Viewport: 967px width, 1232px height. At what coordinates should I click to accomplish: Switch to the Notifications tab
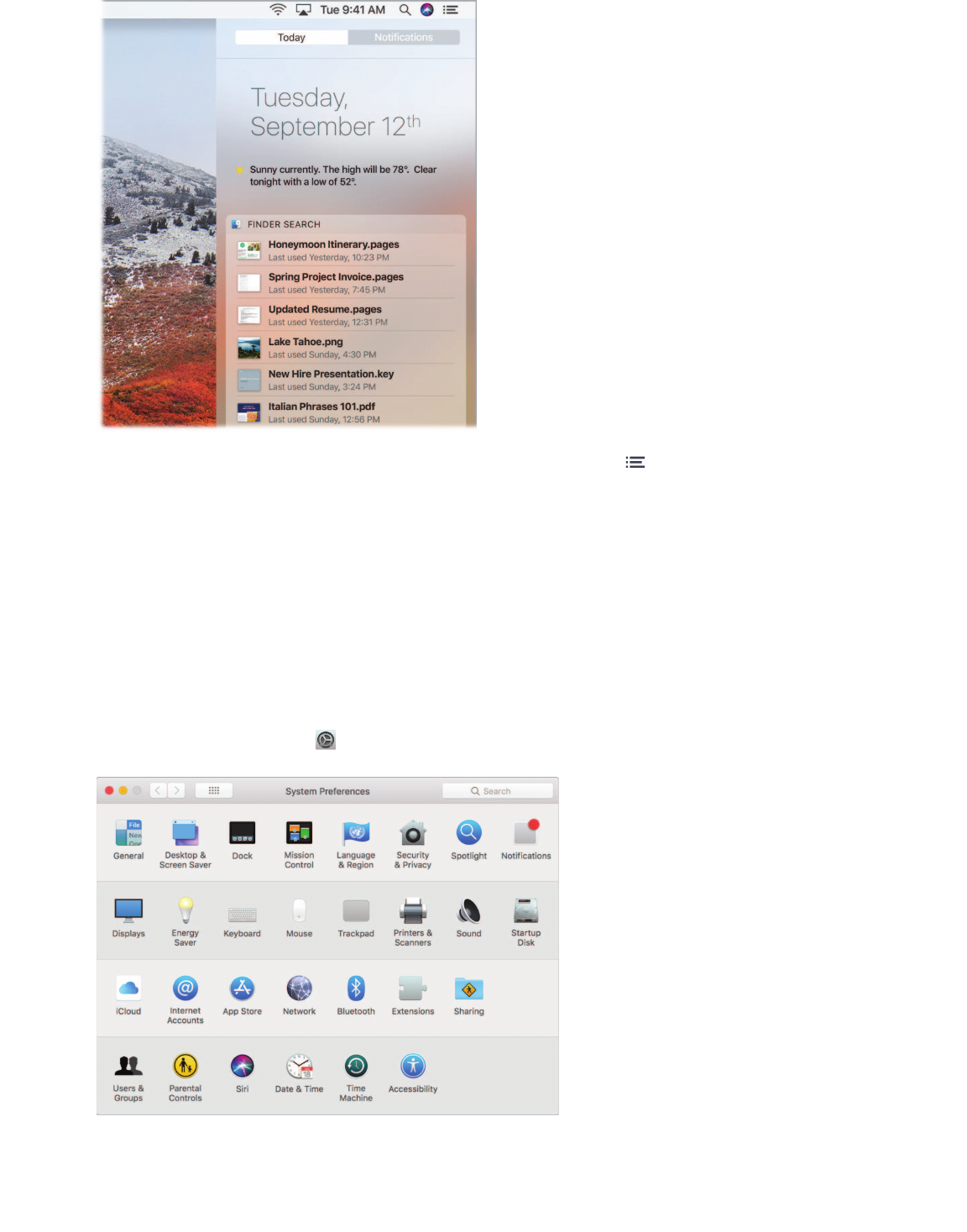pyautogui.click(x=404, y=37)
